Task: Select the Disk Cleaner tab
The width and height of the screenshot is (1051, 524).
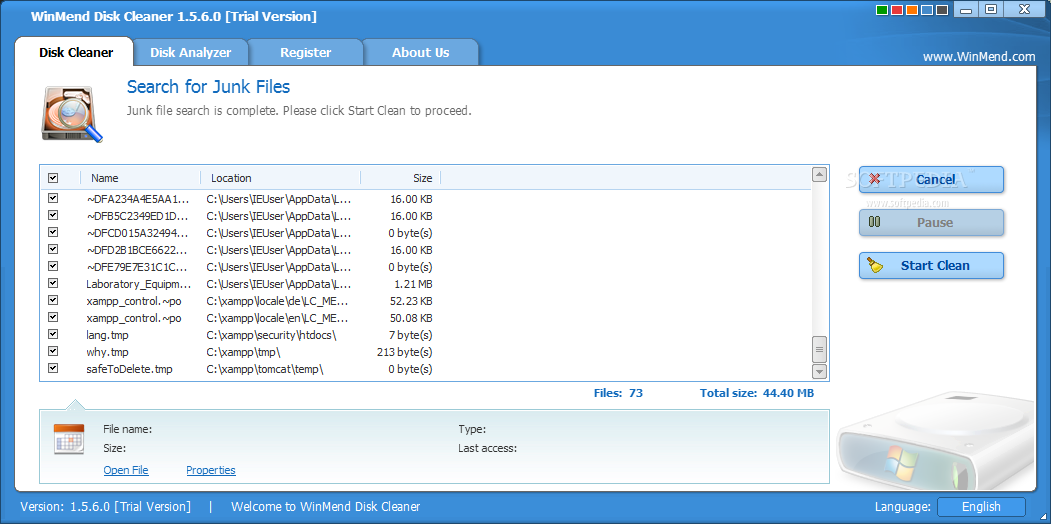Action: 76,52
